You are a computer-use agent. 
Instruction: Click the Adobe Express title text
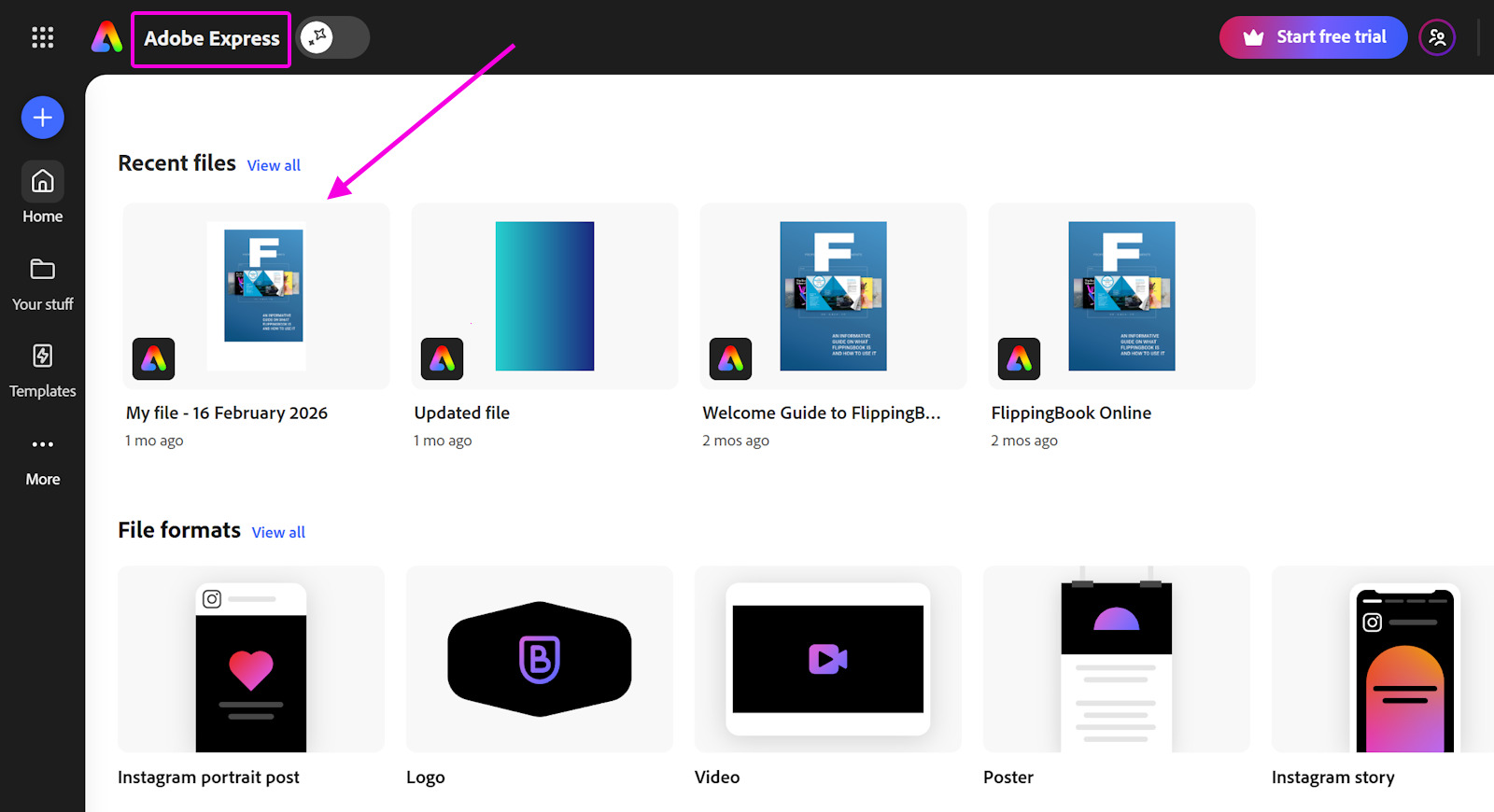click(212, 38)
